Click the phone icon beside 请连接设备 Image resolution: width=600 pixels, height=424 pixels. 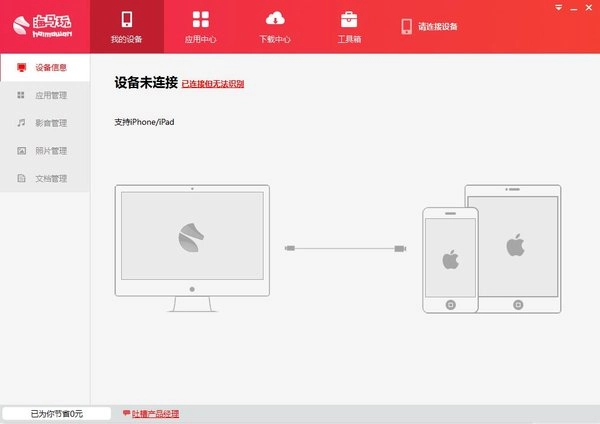point(406,26)
